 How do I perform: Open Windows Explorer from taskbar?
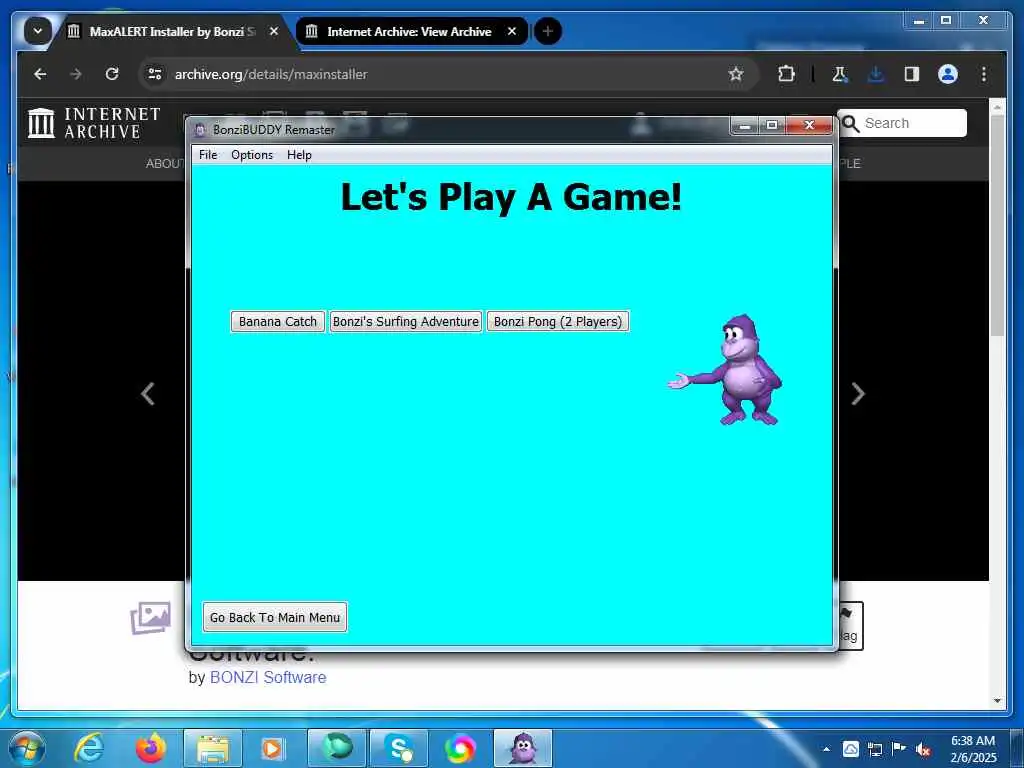coord(213,748)
